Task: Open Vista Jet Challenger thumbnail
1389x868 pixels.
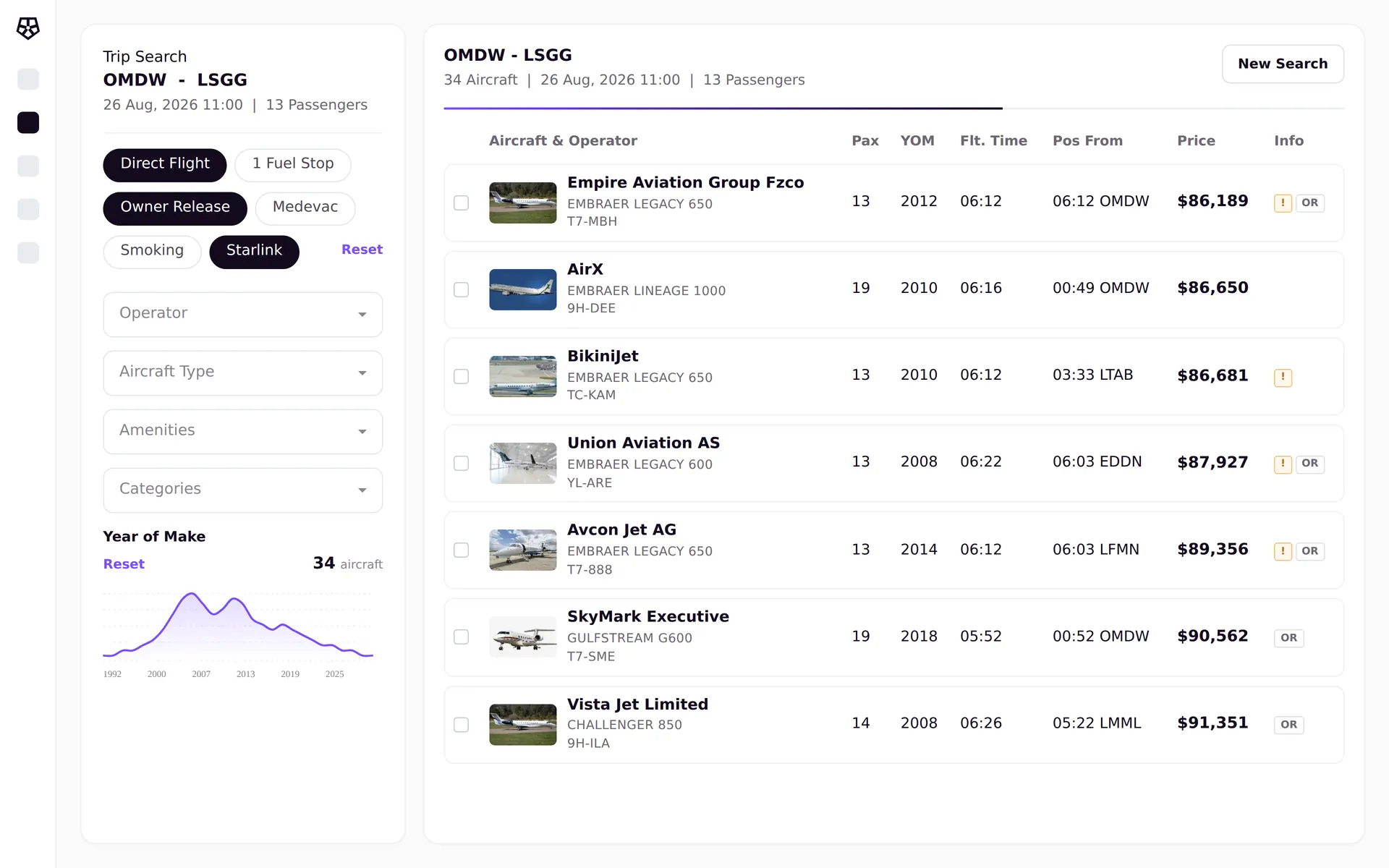Action: (x=522, y=725)
